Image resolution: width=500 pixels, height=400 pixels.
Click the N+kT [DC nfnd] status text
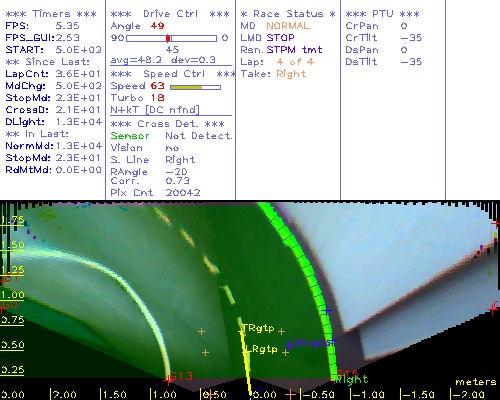point(155,110)
